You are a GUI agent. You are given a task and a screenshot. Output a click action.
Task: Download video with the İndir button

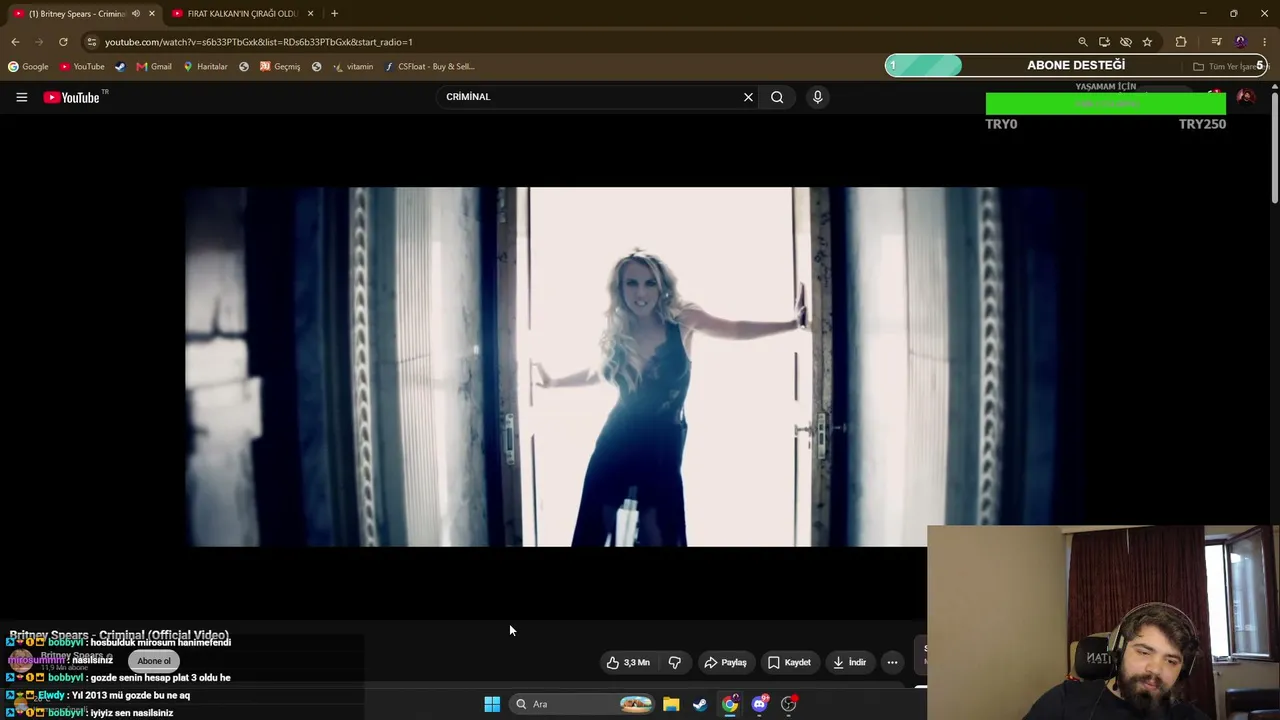(x=848, y=662)
